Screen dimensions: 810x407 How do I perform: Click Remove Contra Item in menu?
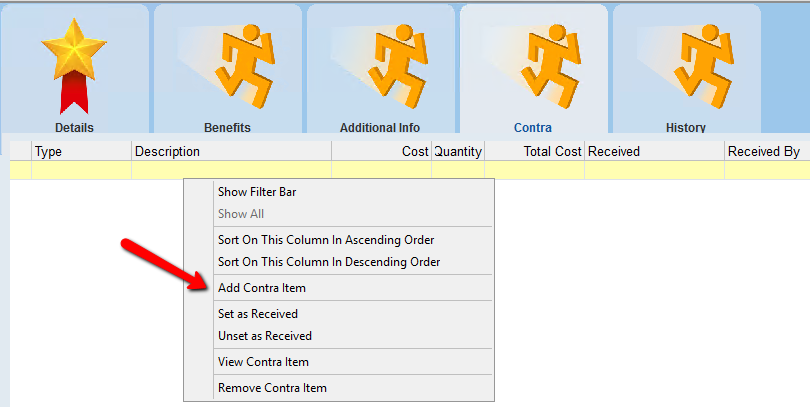272,388
